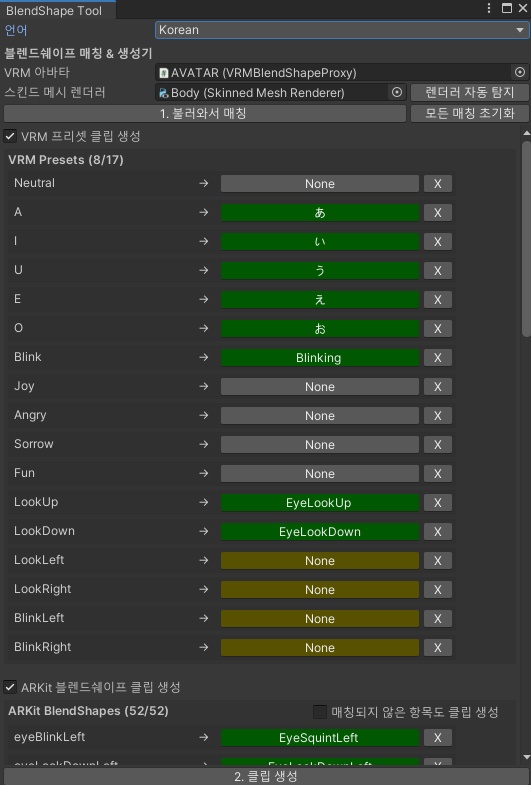Open the Angry blendshape selector showing None

click(320, 416)
